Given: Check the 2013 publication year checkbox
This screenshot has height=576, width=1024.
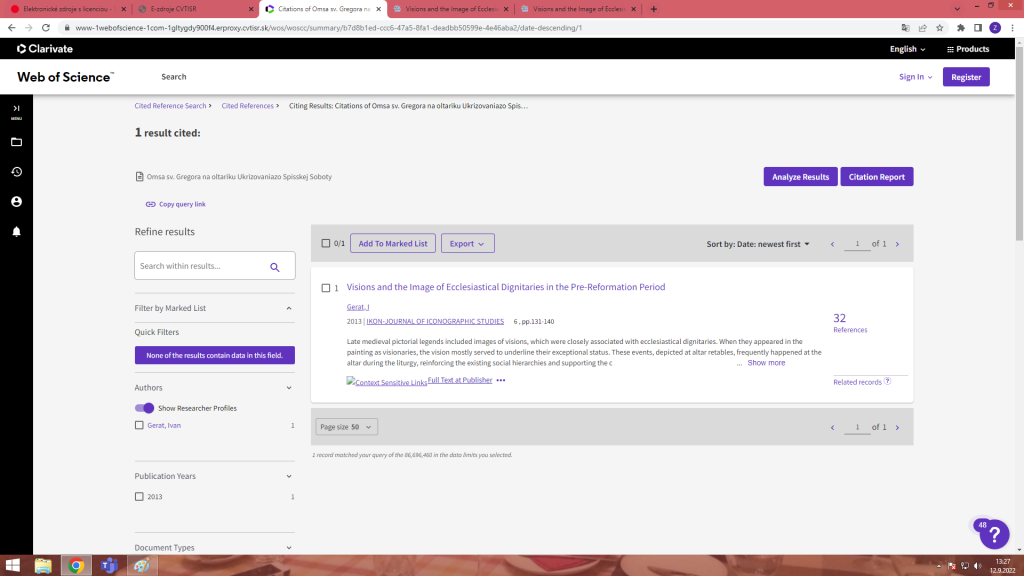Looking at the screenshot, I should coord(139,496).
